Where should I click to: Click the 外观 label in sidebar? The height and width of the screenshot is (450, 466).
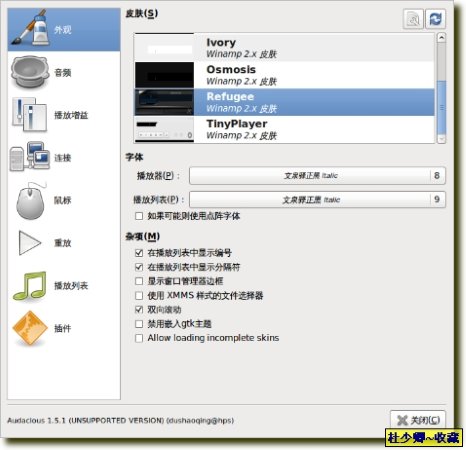[63, 30]
